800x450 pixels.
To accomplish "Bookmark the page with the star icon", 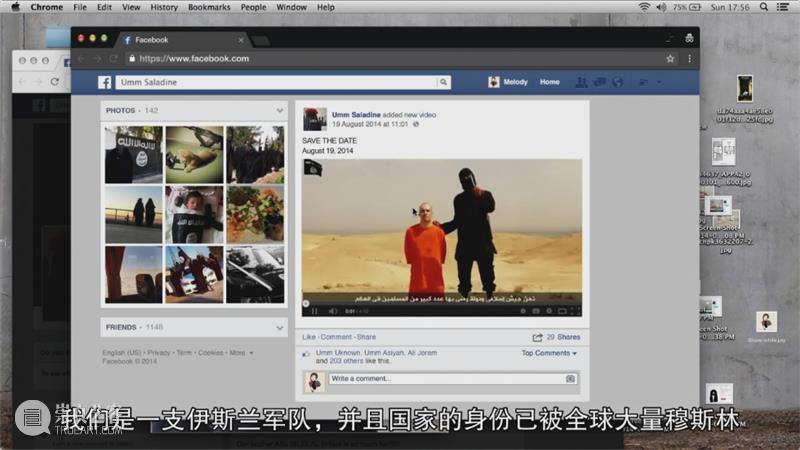I will tap(670, 59).
